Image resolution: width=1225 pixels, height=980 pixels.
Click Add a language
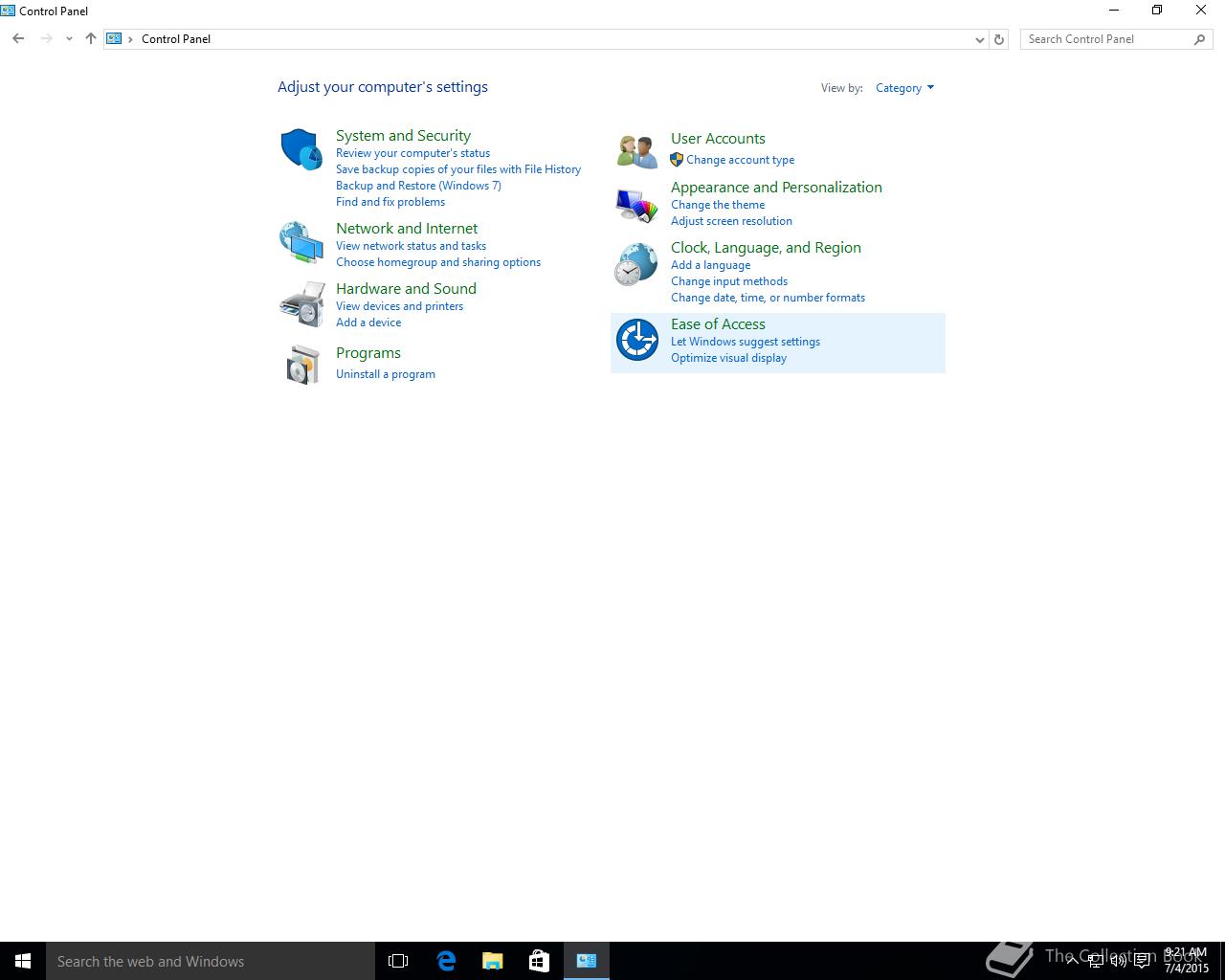[710, 265]
